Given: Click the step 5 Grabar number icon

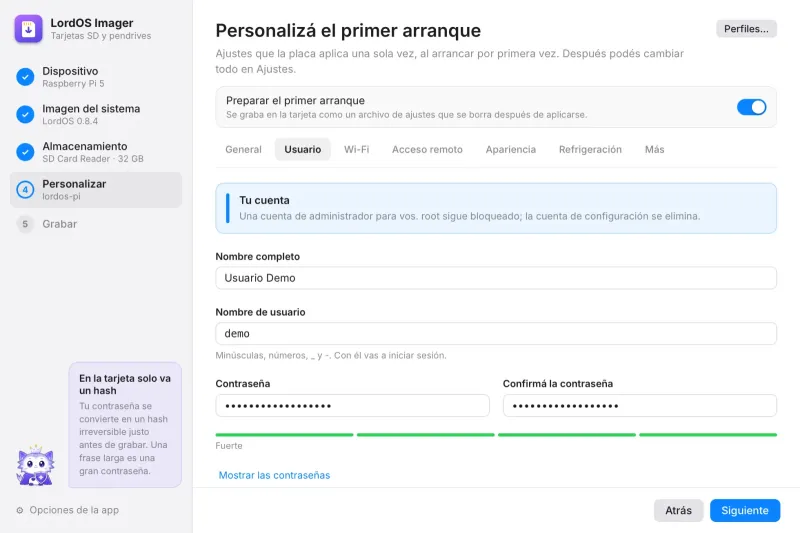Looking at the screenshot, I should [x=25, y=224].
